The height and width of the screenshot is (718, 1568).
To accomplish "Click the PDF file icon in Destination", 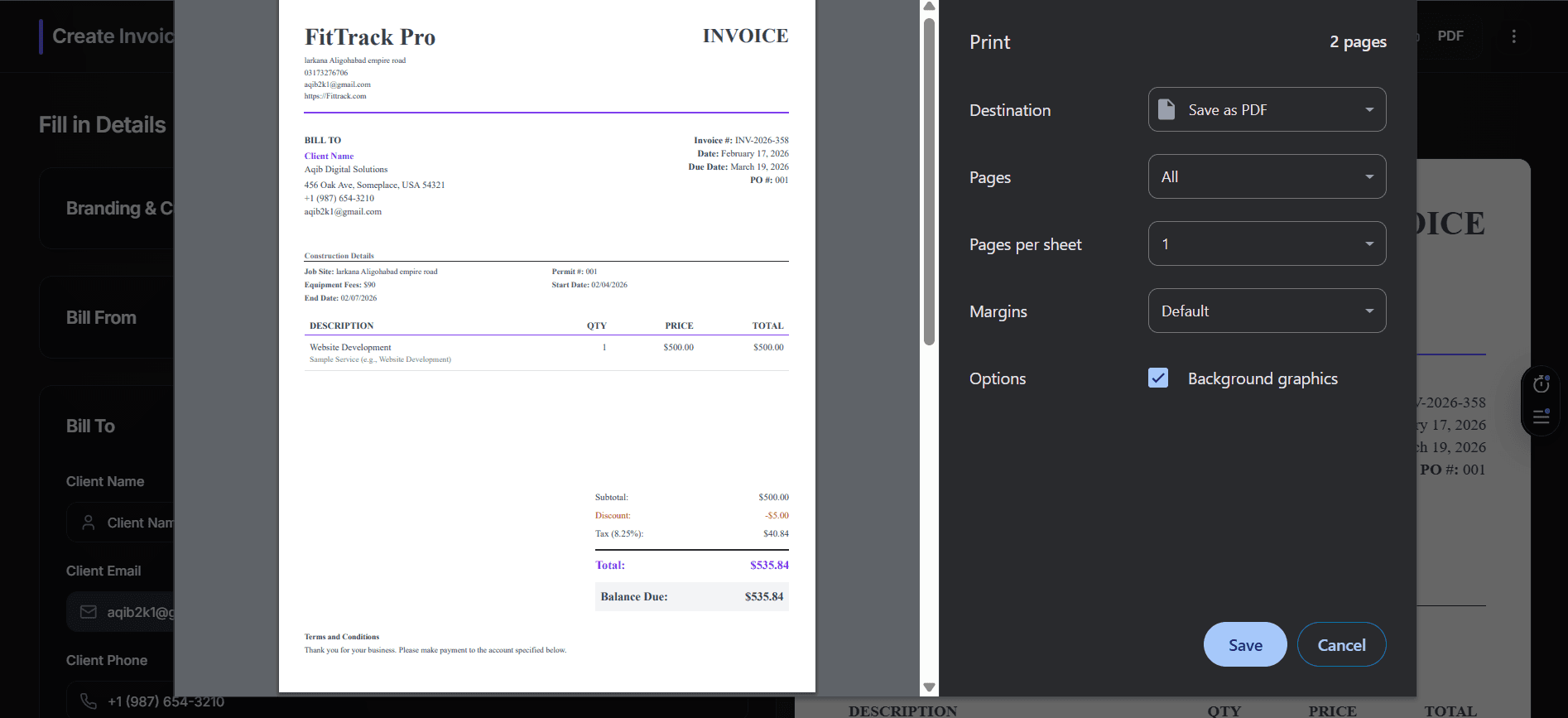I will click(1166, 109).
